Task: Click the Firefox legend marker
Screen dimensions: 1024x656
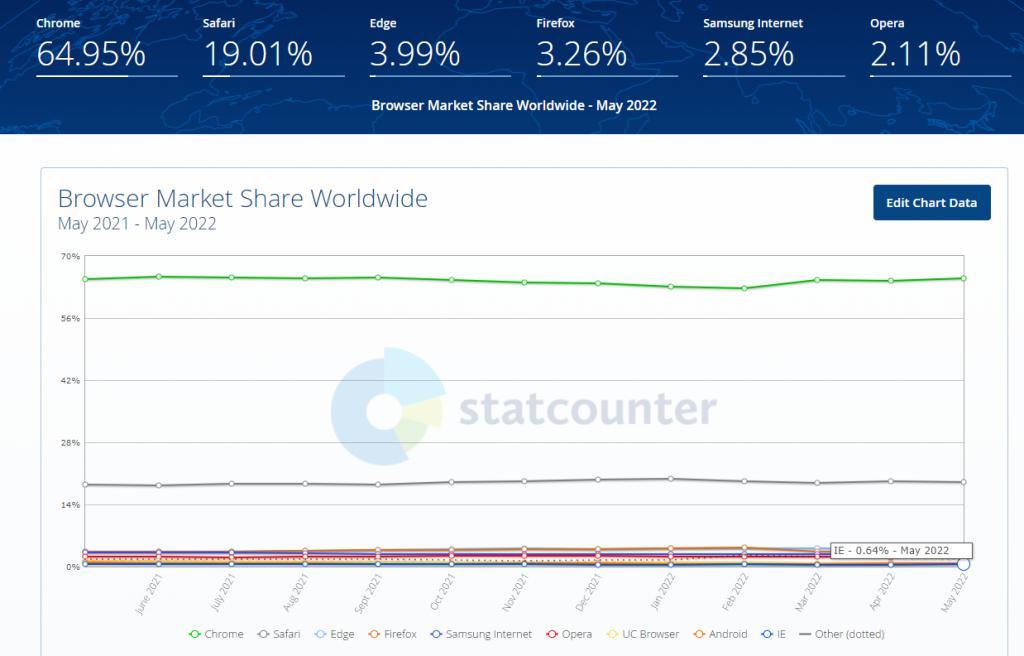Action: click(375, 634)
